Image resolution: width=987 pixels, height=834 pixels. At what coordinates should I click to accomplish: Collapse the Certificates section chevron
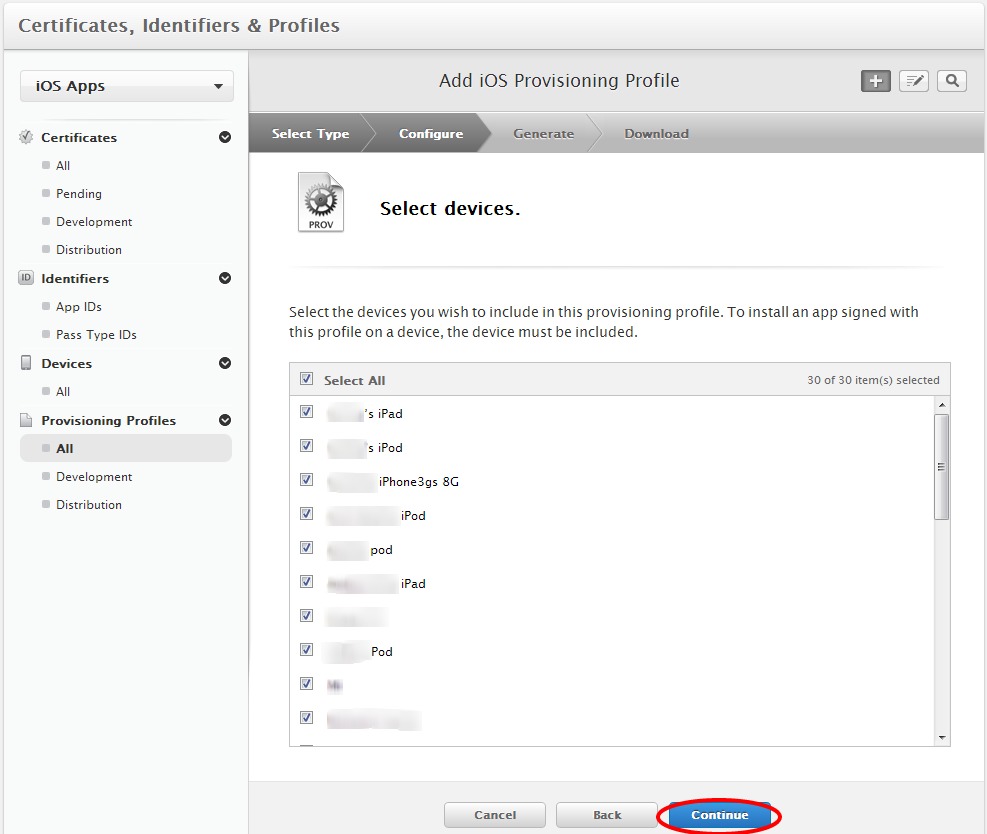pyautogui.click(x=225, y=138)
